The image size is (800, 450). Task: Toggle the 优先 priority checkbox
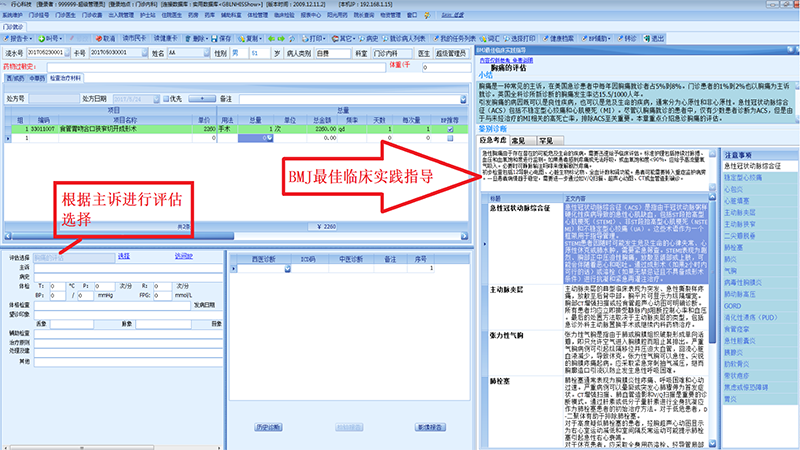coord(166,99)
